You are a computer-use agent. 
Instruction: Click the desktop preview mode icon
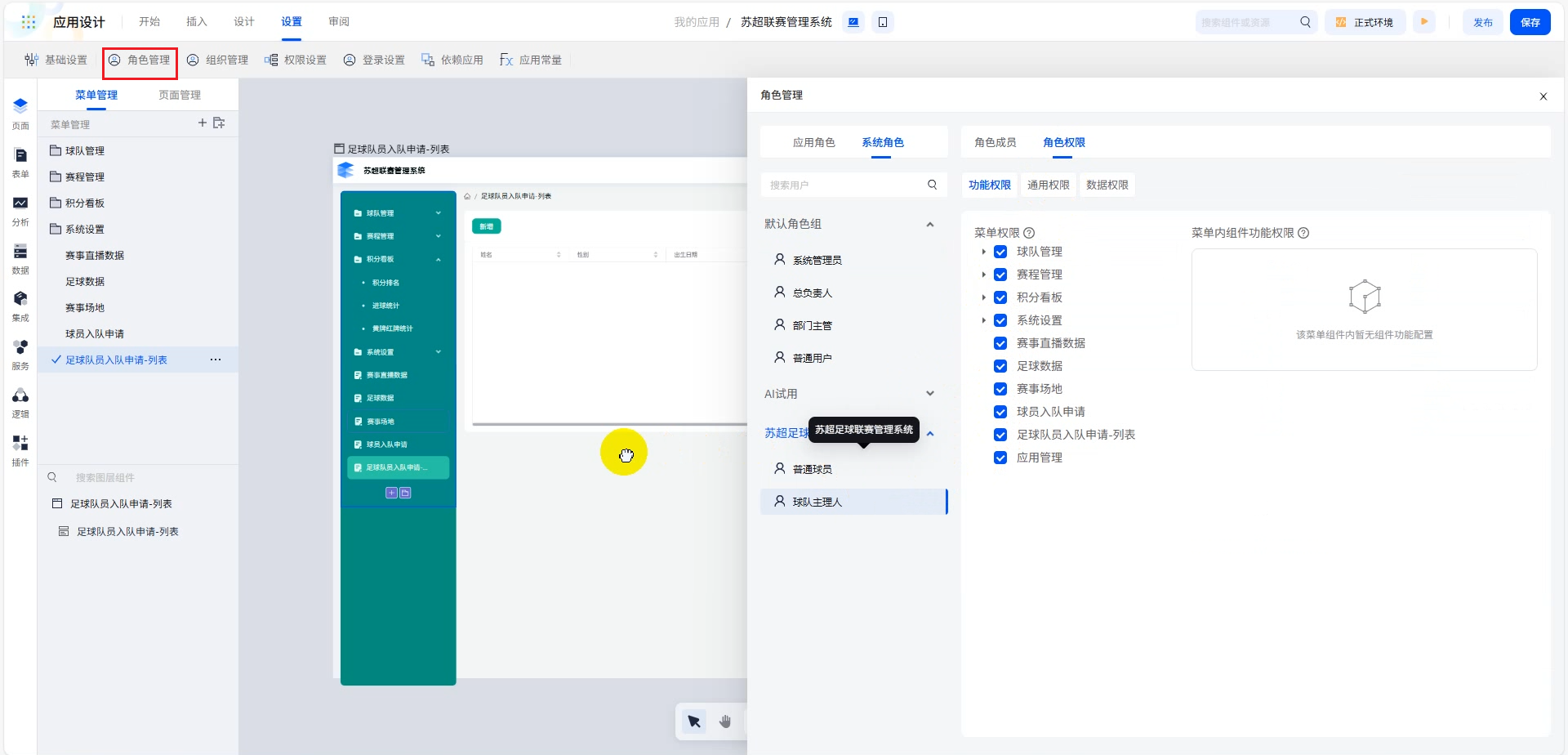[x=853, y=22]
